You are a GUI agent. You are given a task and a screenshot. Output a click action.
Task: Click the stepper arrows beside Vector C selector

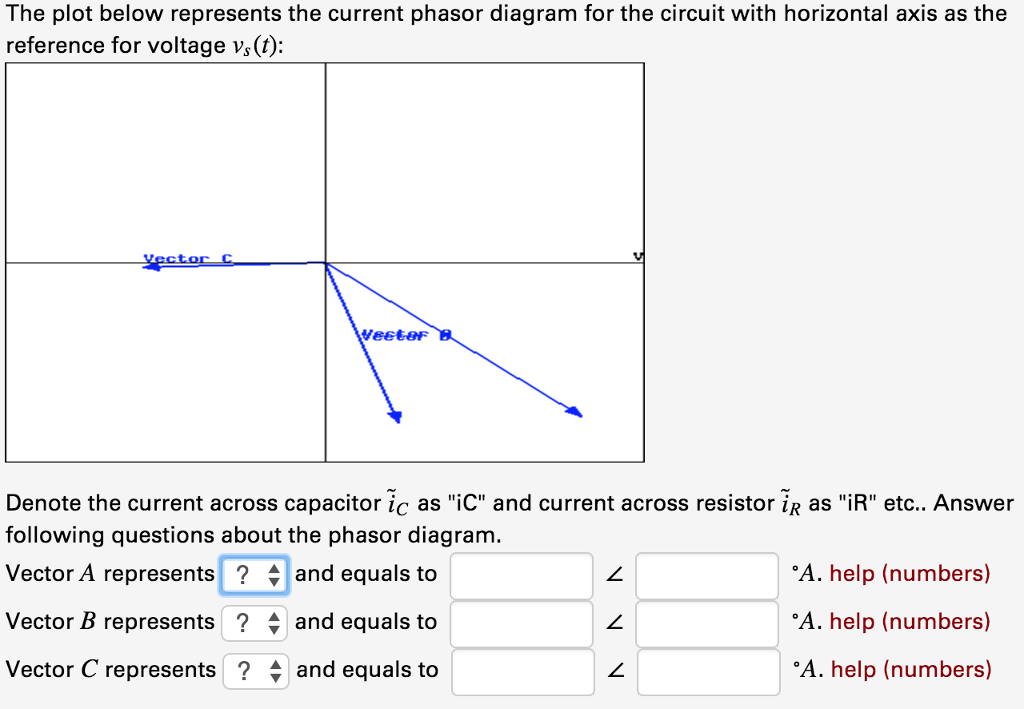point(273,671)
